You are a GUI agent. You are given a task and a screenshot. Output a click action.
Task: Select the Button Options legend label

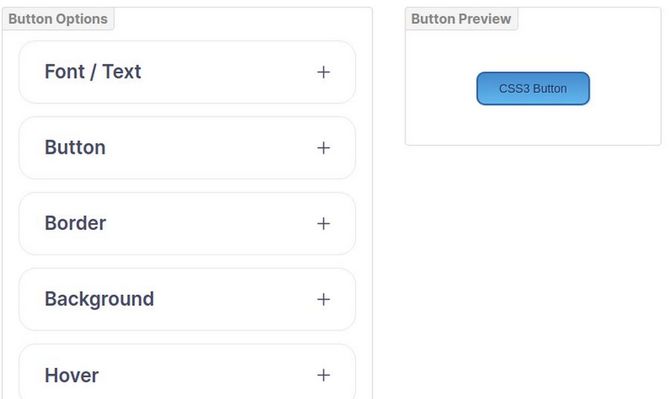point(58,19)
